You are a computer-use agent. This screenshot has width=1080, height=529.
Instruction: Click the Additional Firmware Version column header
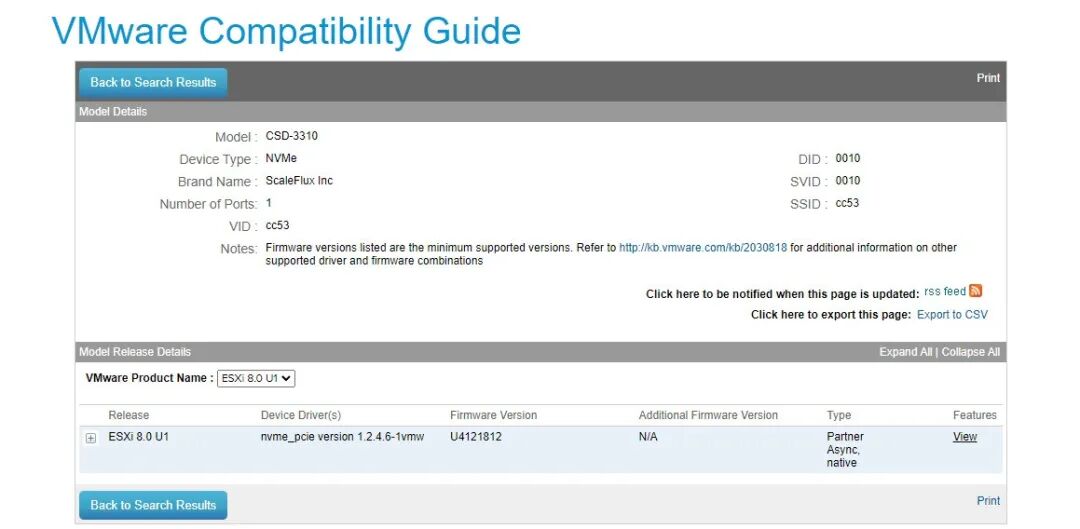[708, 415]
